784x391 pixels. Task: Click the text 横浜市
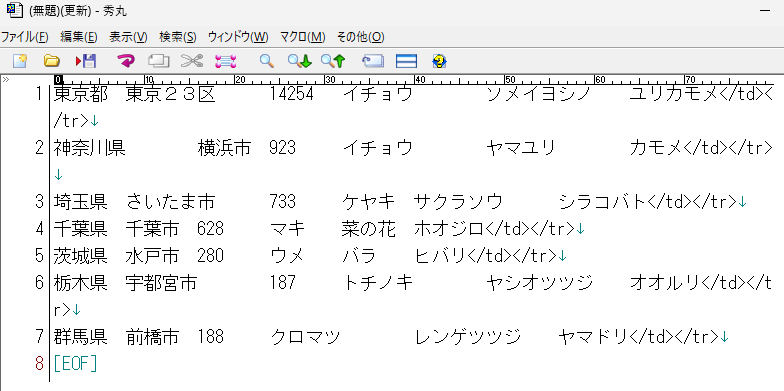tap(224, 148)
